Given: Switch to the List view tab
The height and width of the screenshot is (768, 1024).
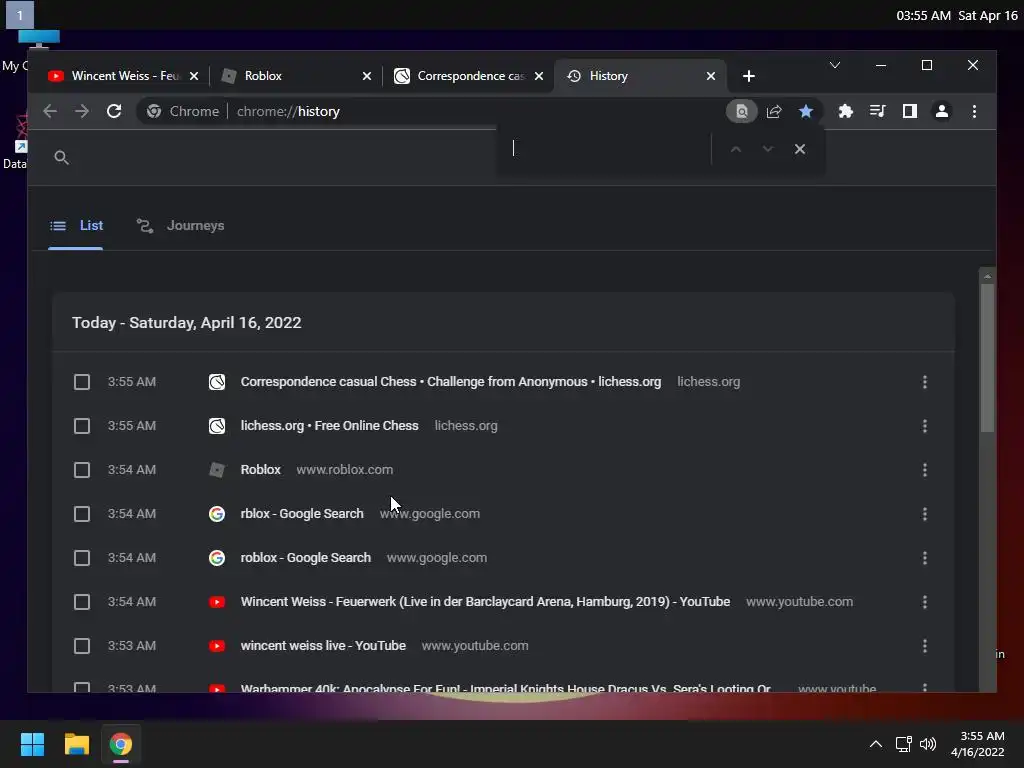Looking at the screenshot, I should coord(76,226).
